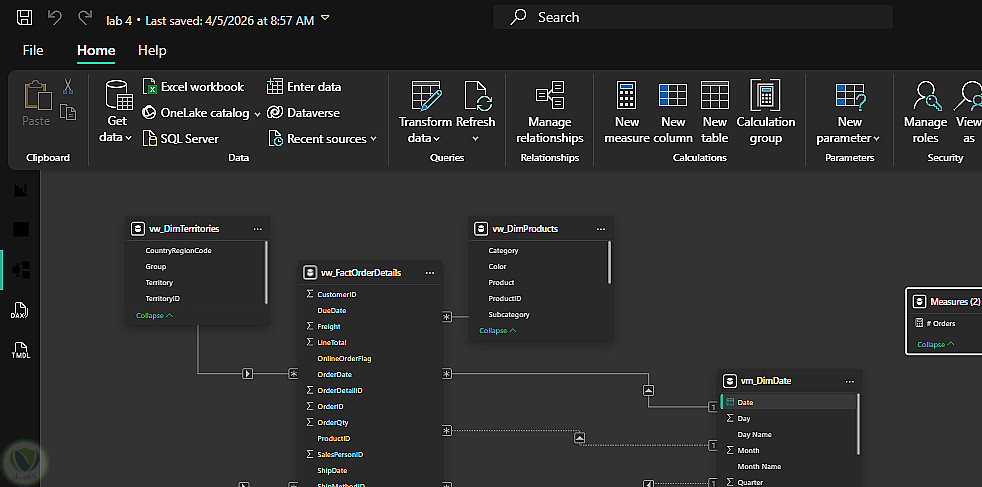Click the Save icon

point(25,18)
